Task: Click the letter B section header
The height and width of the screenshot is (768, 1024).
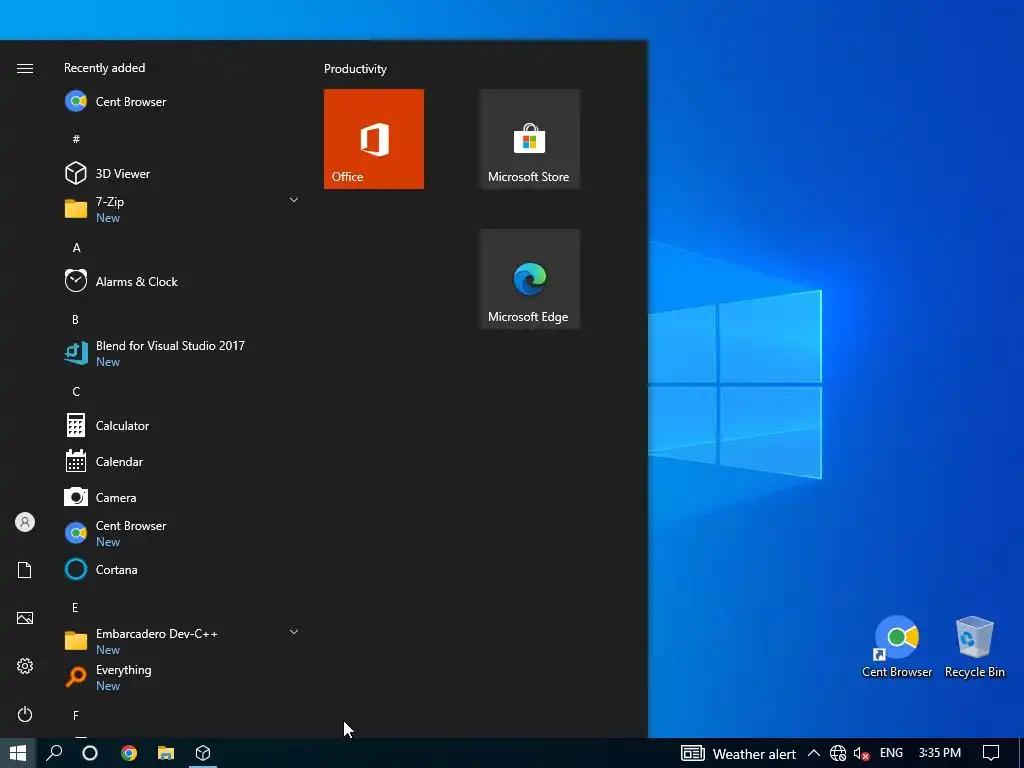Action: coord(75,319)
